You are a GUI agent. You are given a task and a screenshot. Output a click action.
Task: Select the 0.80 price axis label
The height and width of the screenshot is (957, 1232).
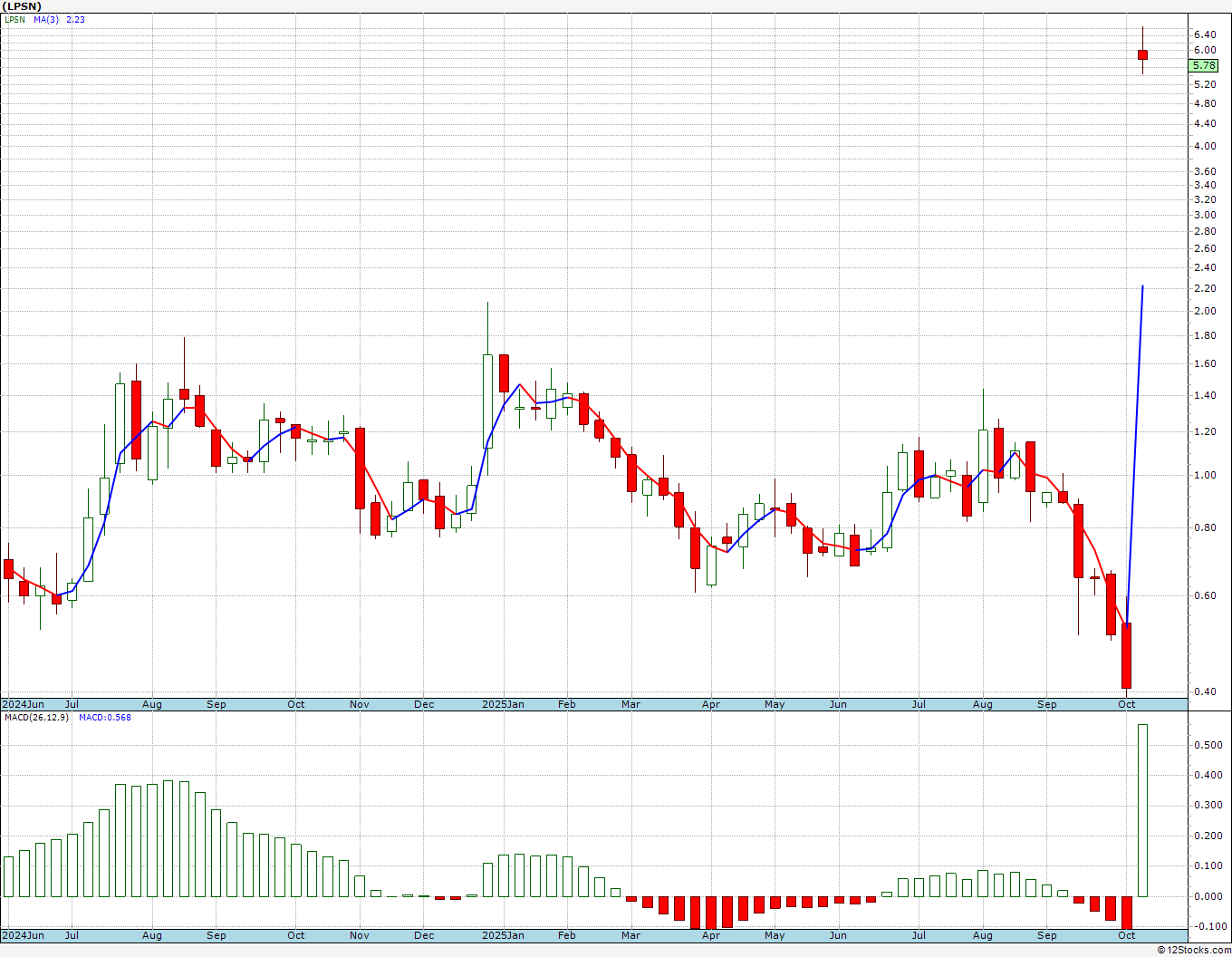1205,527
